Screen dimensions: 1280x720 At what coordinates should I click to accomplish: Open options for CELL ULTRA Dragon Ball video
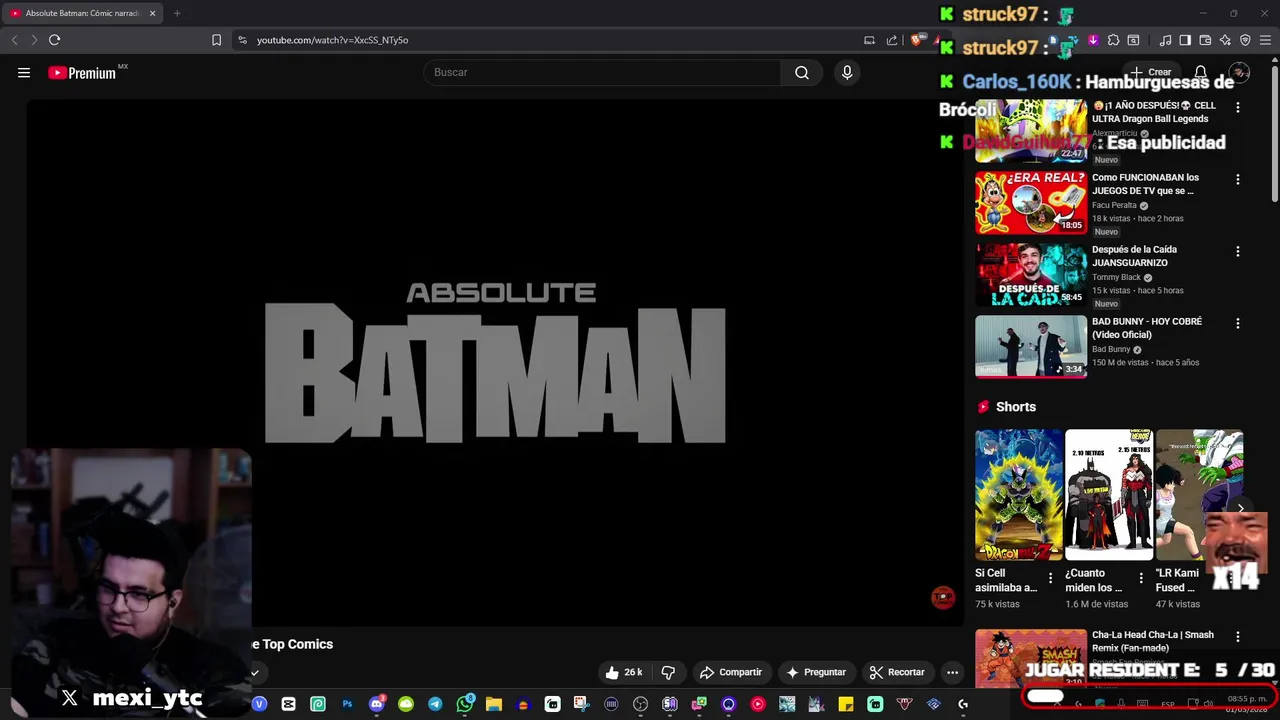tap(1238, 107)
